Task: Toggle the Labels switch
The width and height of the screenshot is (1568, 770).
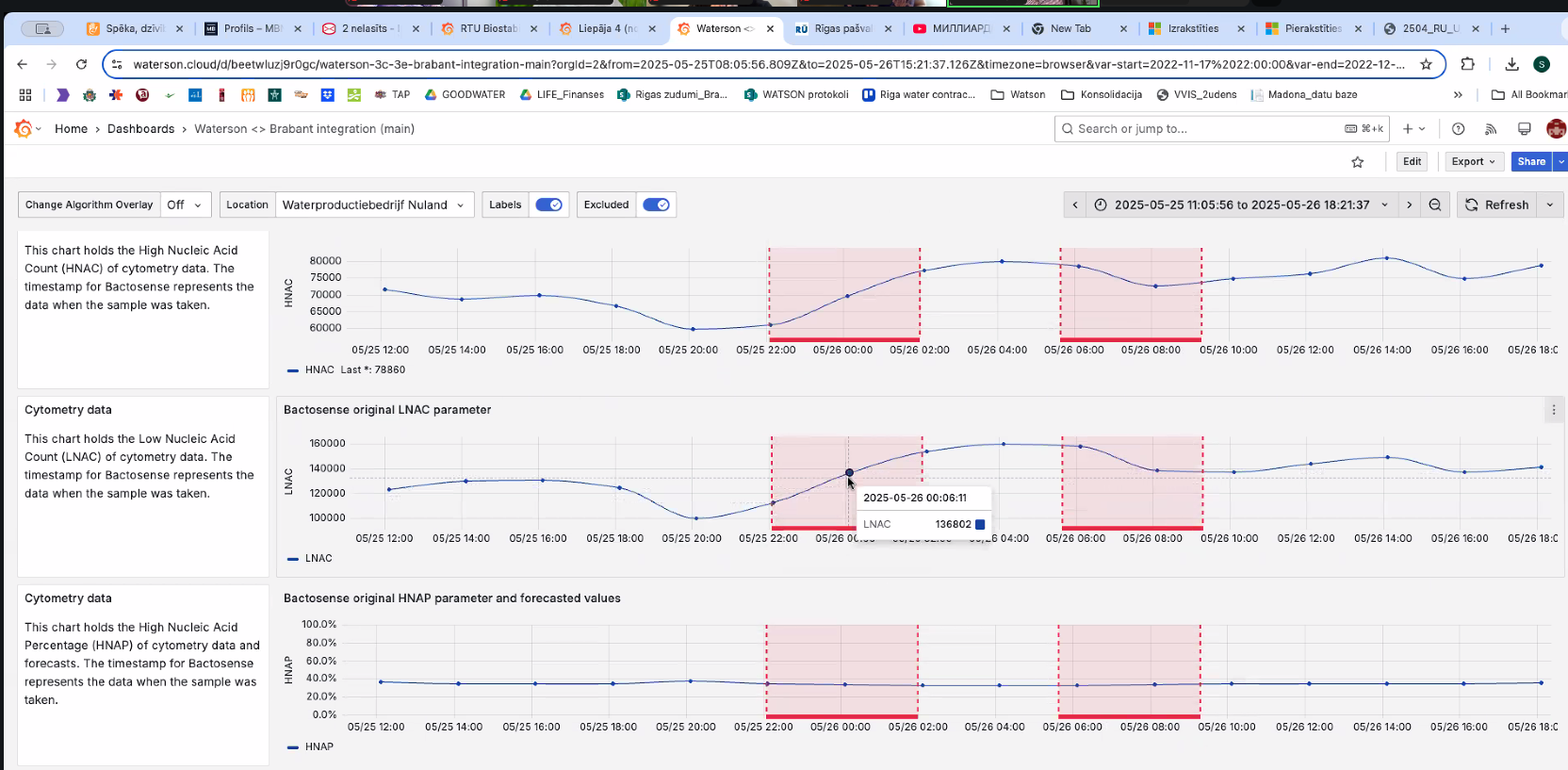Action: [548, 205]
